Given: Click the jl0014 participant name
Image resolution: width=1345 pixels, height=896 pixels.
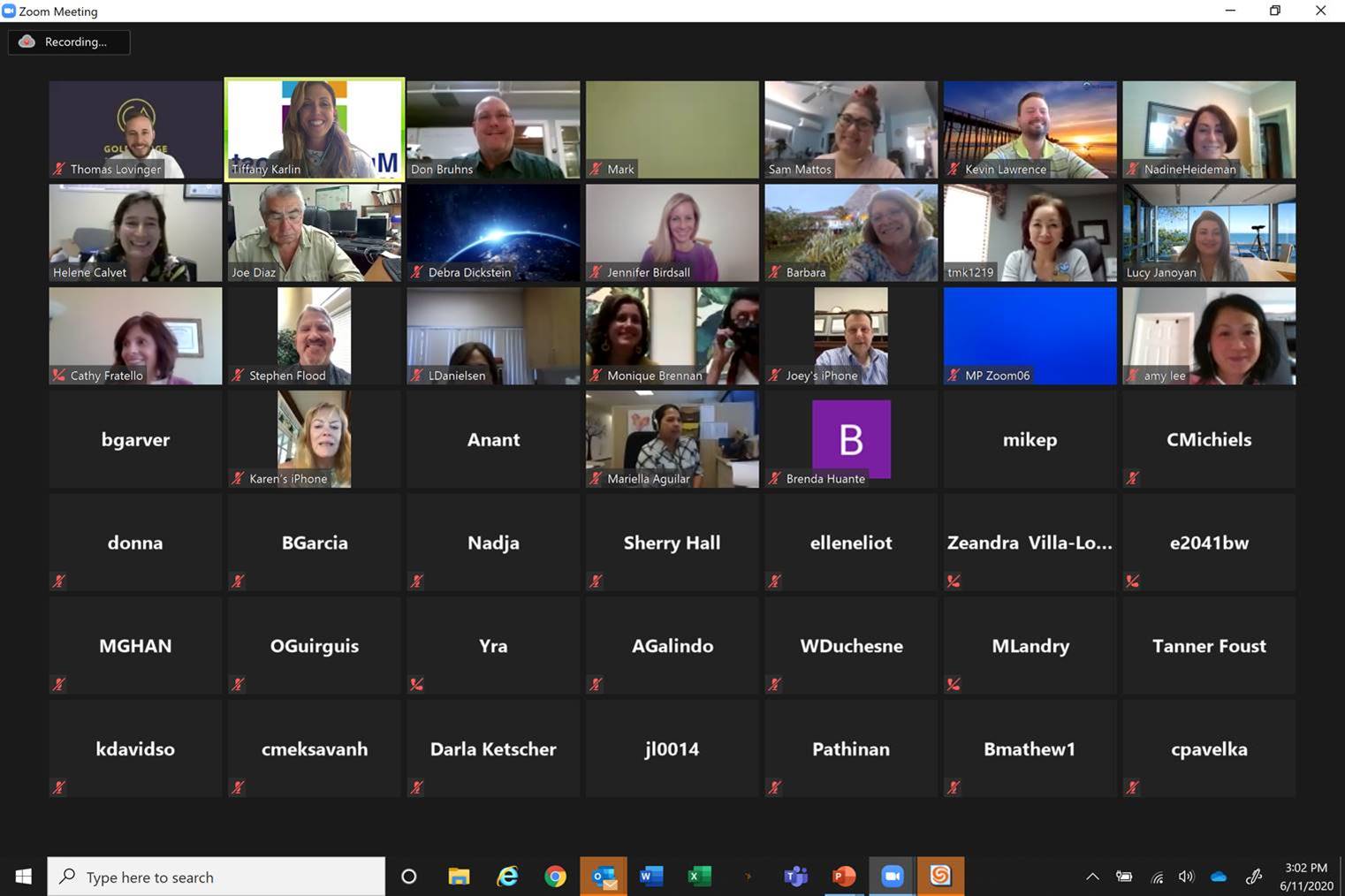Looking at the screenshot, I should [672, 749].
